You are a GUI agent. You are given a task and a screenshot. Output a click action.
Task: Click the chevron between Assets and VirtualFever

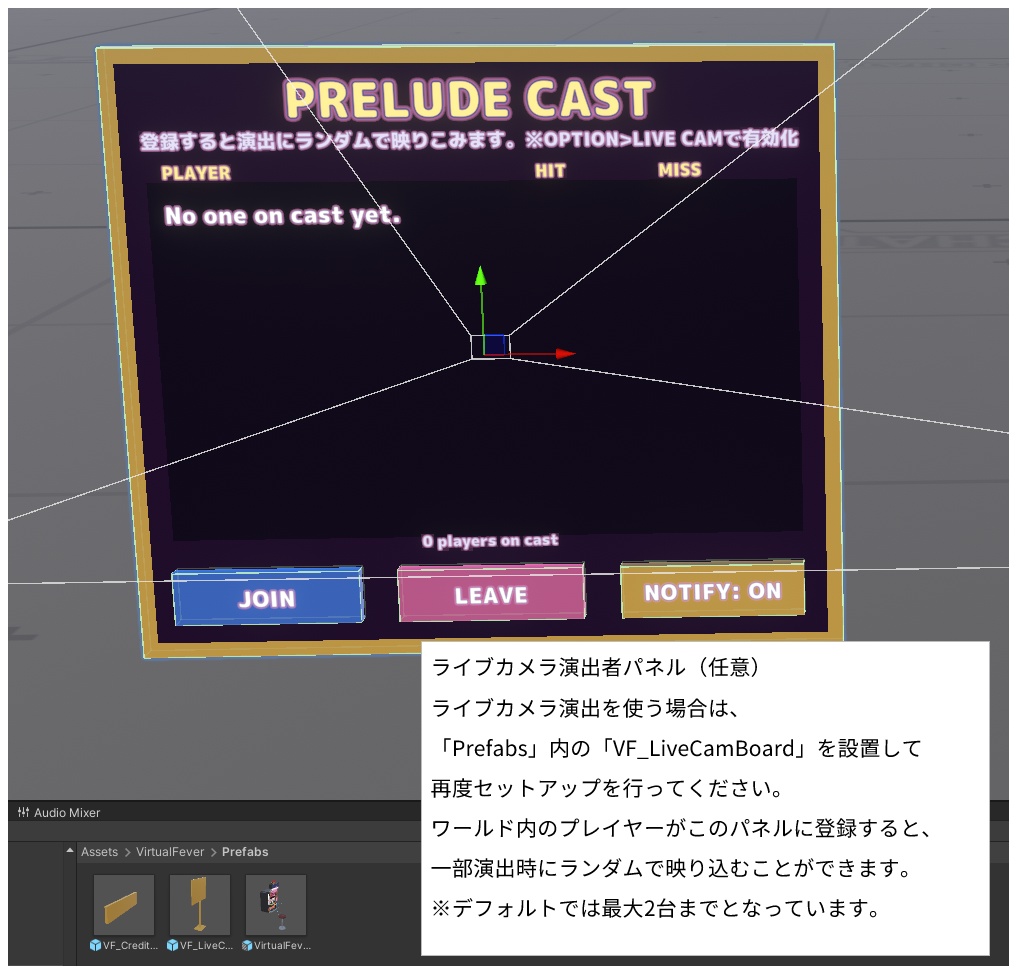(x=127, y=852)
